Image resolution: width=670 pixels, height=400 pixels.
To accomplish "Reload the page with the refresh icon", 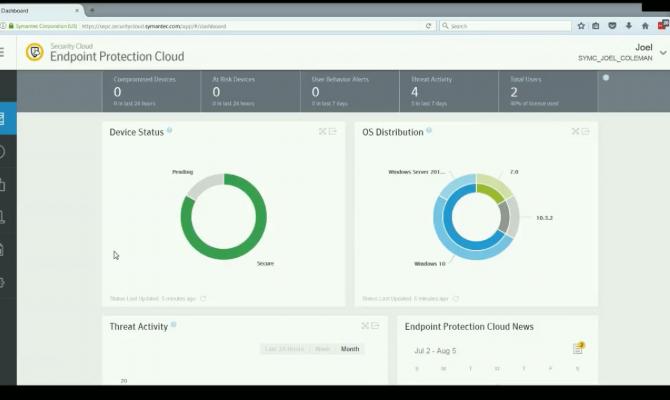I will tap(428, 26).
